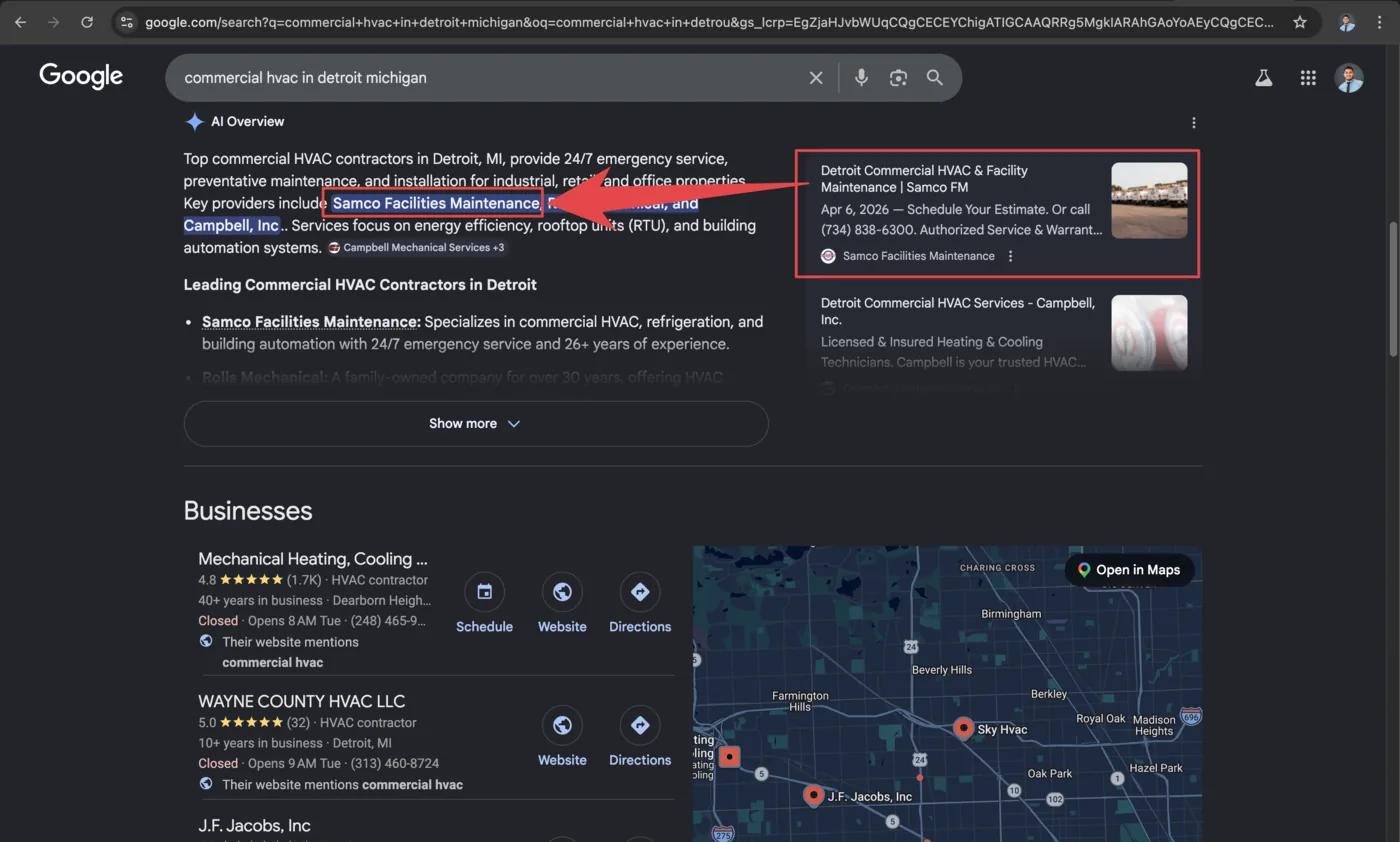Viewport: 1400px width, 842px height.
Task: Click underlined Samco Facilities Maintenance in bullet list
Action: [310, 322]
